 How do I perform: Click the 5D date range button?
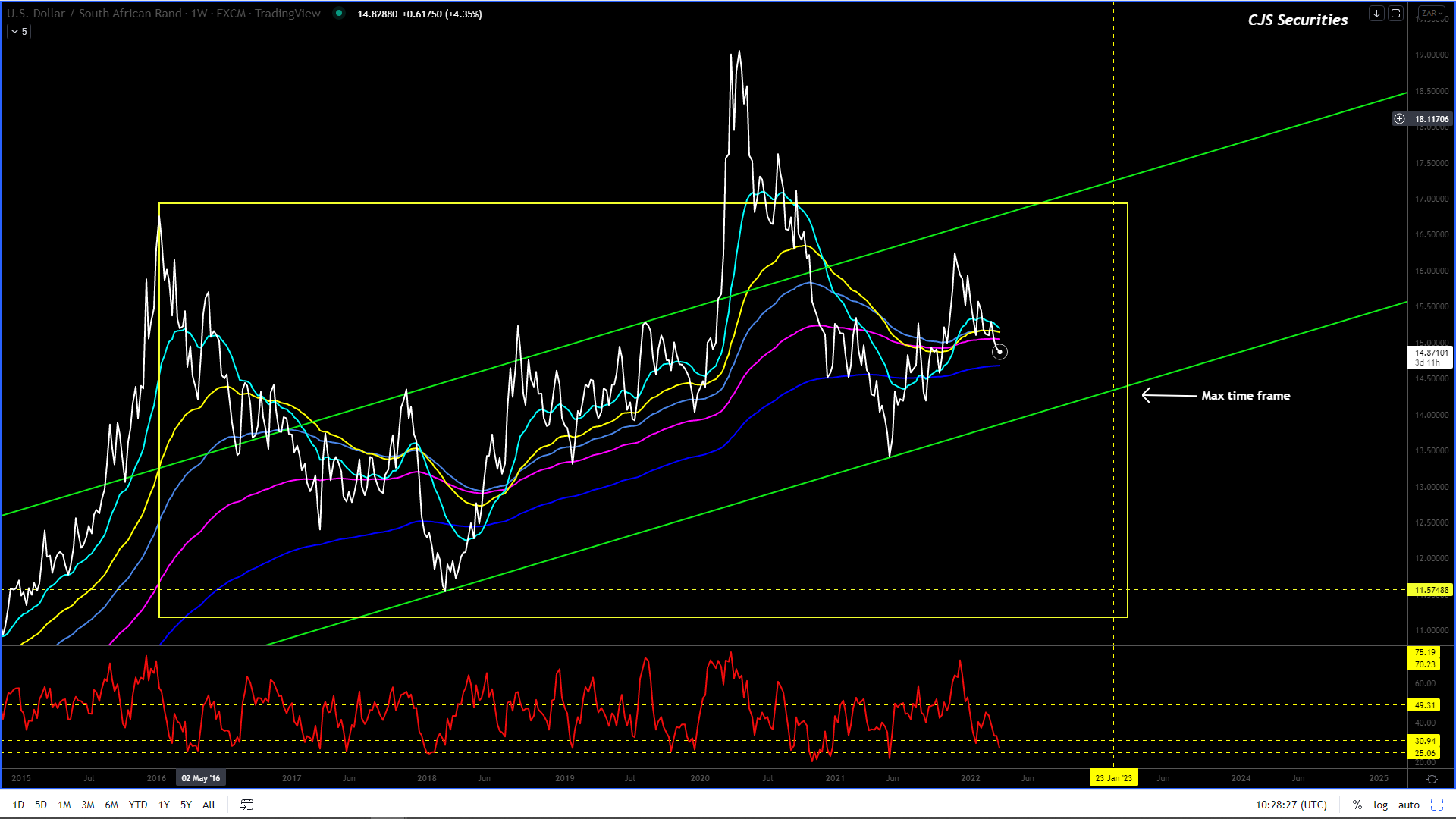click(41, 805)
